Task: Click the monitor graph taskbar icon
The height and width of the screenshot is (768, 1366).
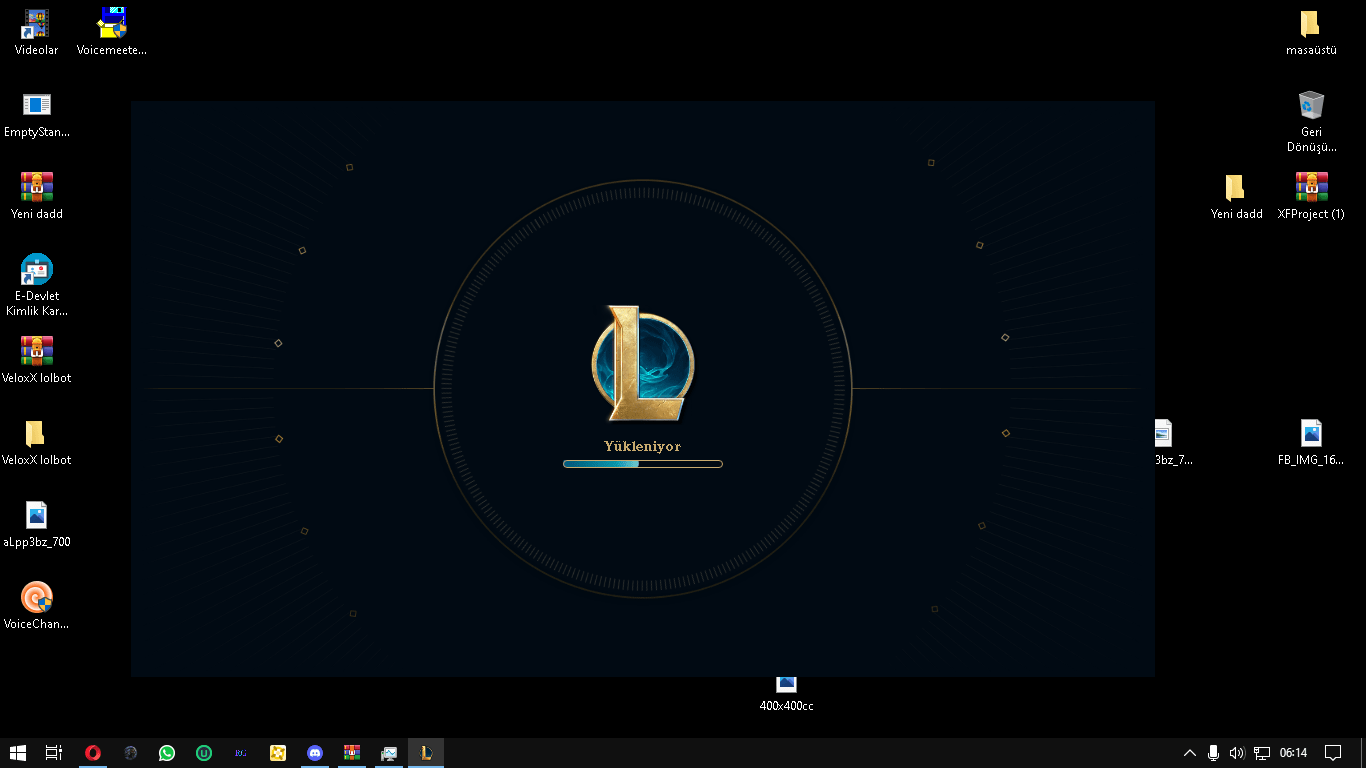Action: pos(389,753)
